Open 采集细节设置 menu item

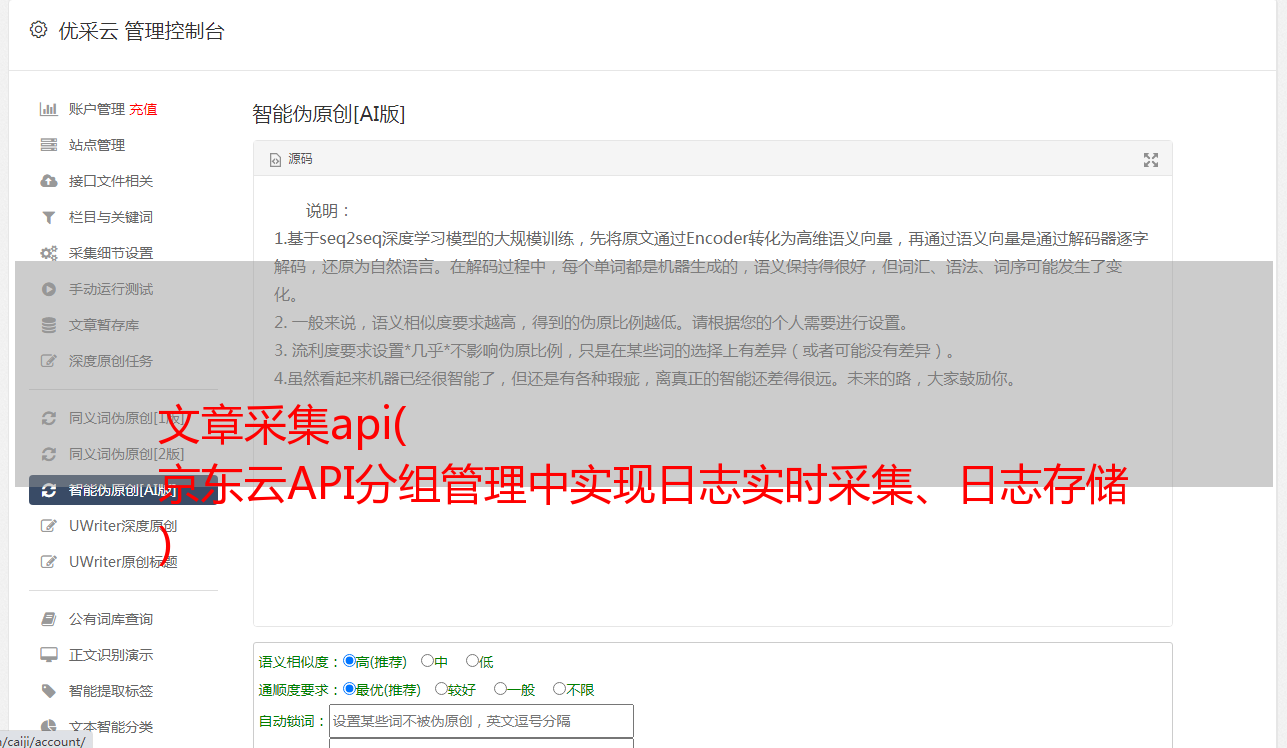(x=111, y=253)
